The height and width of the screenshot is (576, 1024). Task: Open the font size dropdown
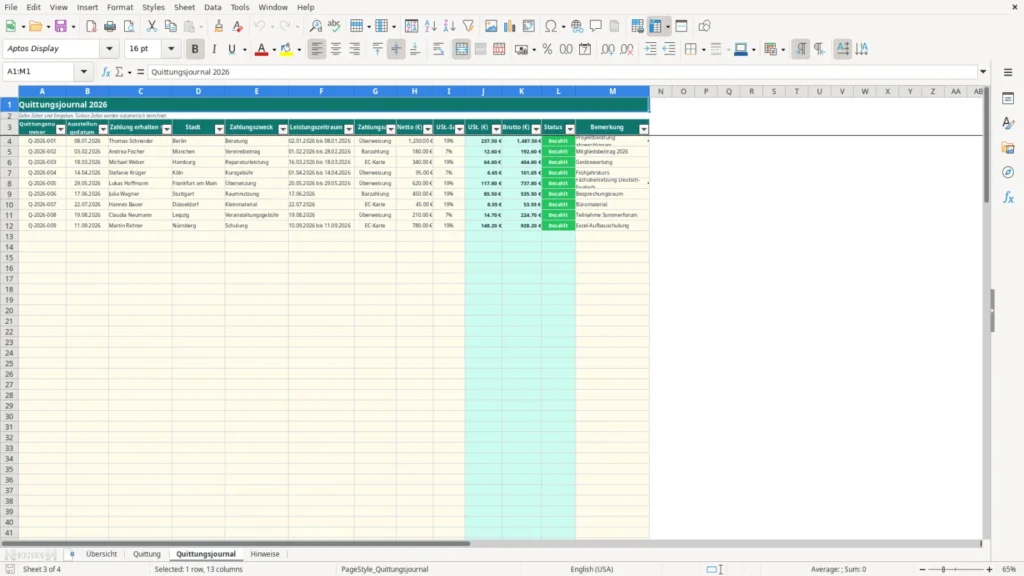point(171,49)
